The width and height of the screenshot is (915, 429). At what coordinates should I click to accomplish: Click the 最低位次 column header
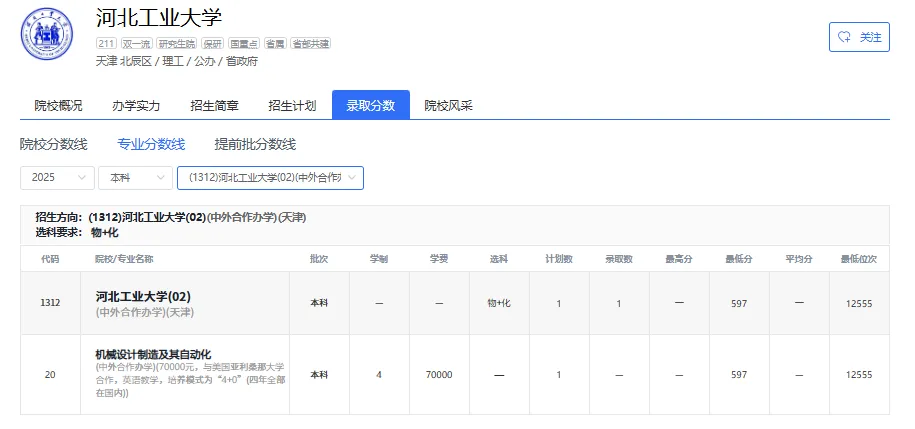pos(859,259)
